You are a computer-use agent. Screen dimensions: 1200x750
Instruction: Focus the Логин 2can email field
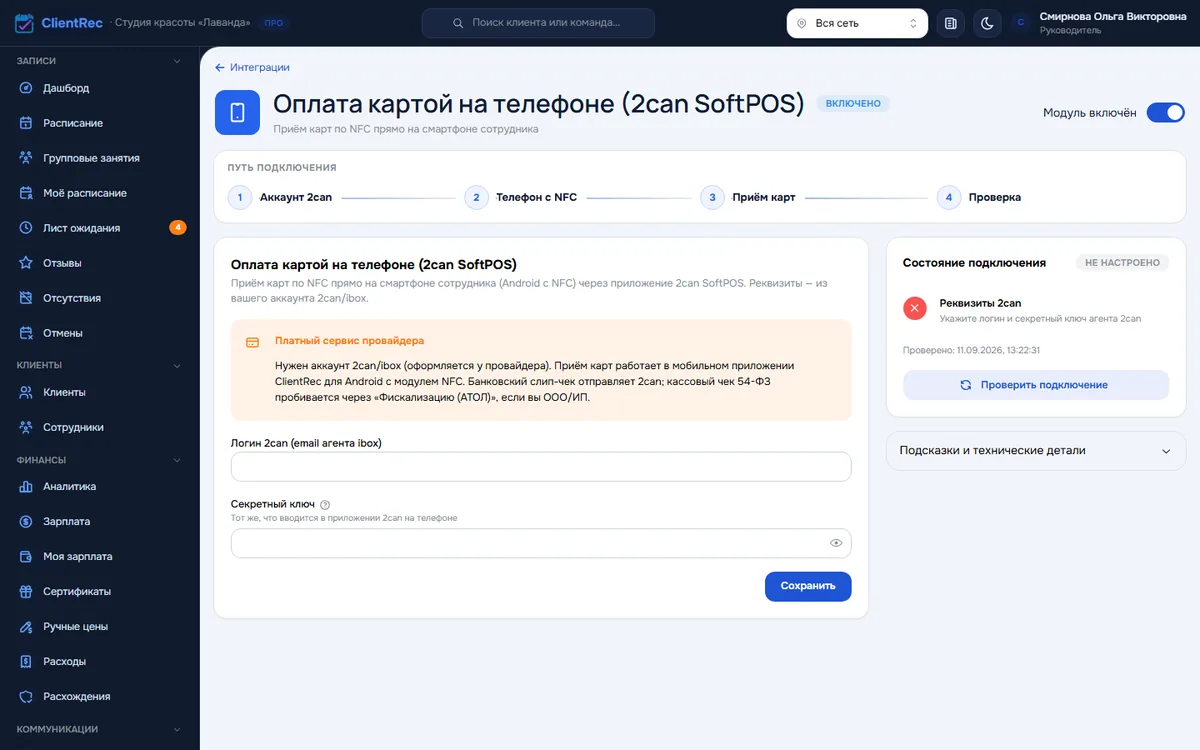[541, 467]
